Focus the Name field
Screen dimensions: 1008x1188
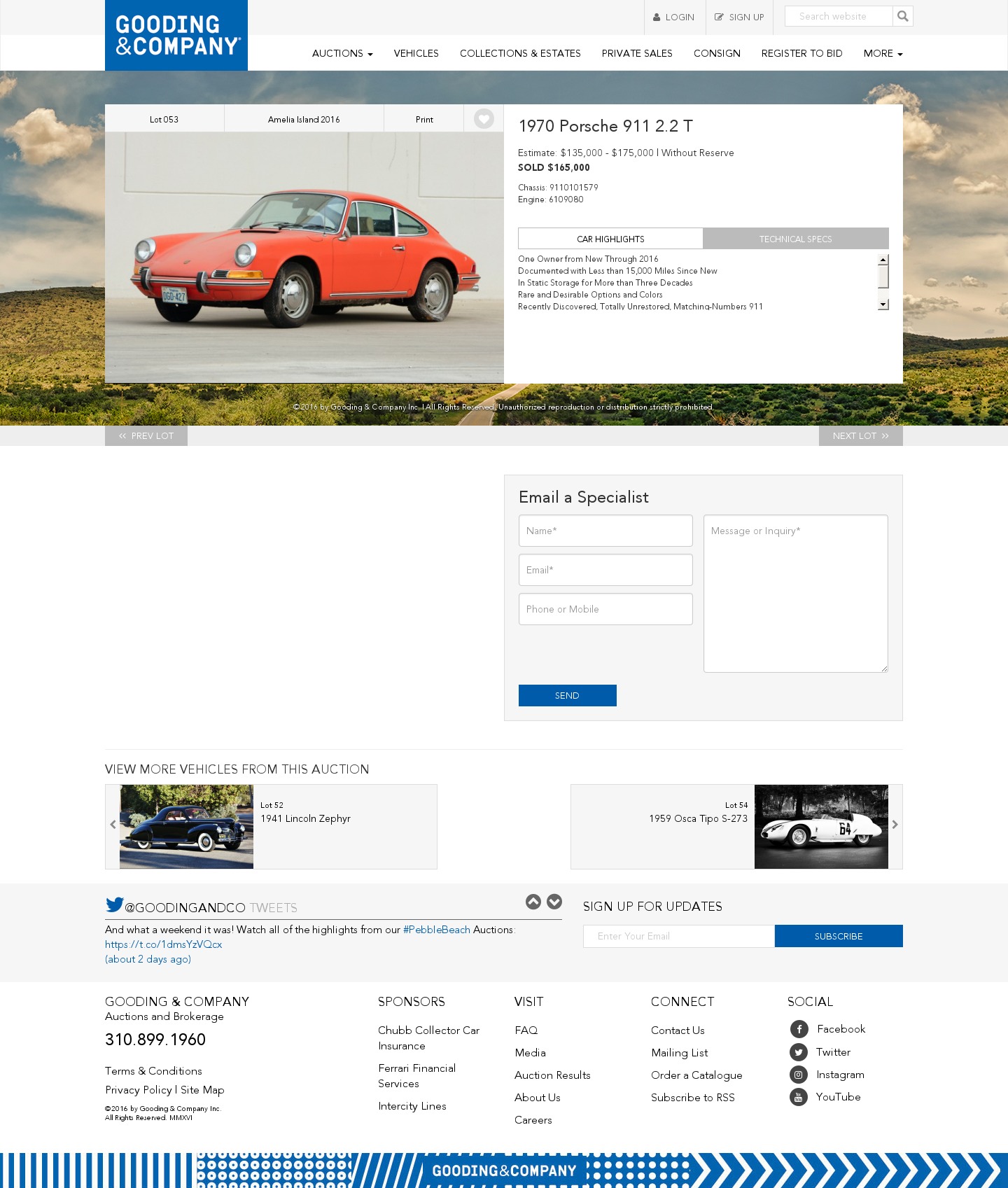(605, 531)
